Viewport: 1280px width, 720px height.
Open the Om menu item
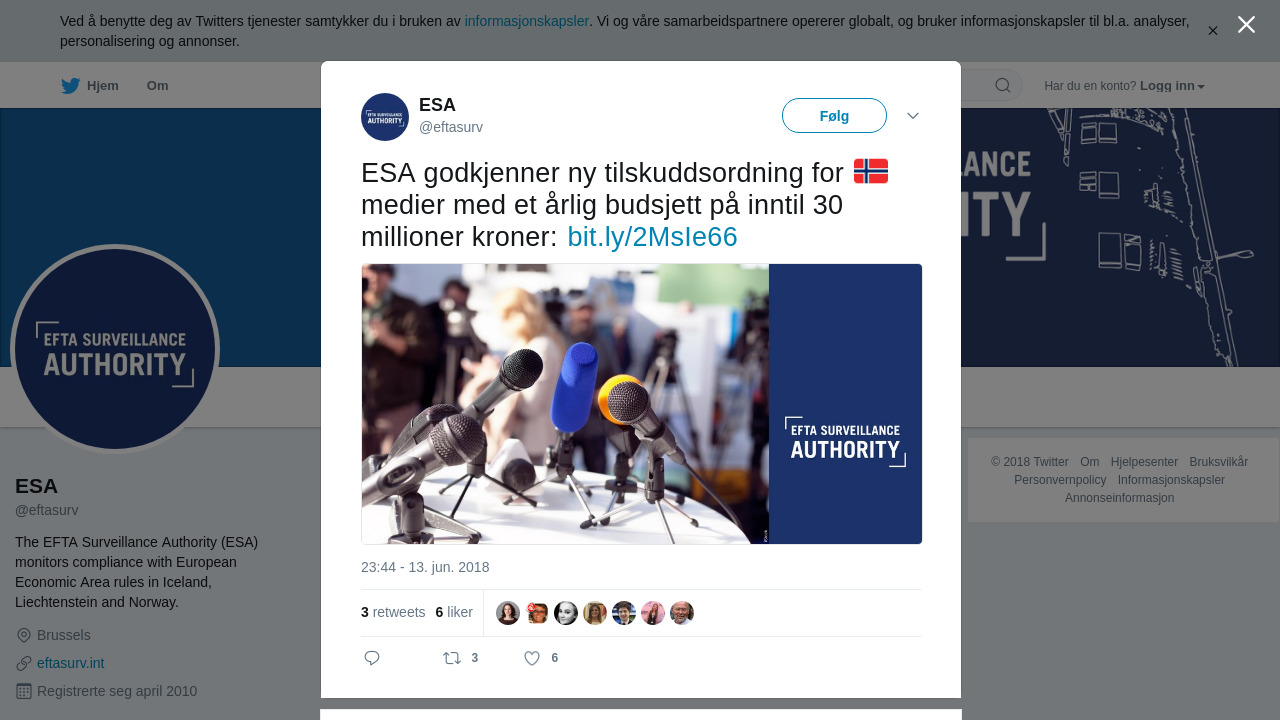coord(157,86)
